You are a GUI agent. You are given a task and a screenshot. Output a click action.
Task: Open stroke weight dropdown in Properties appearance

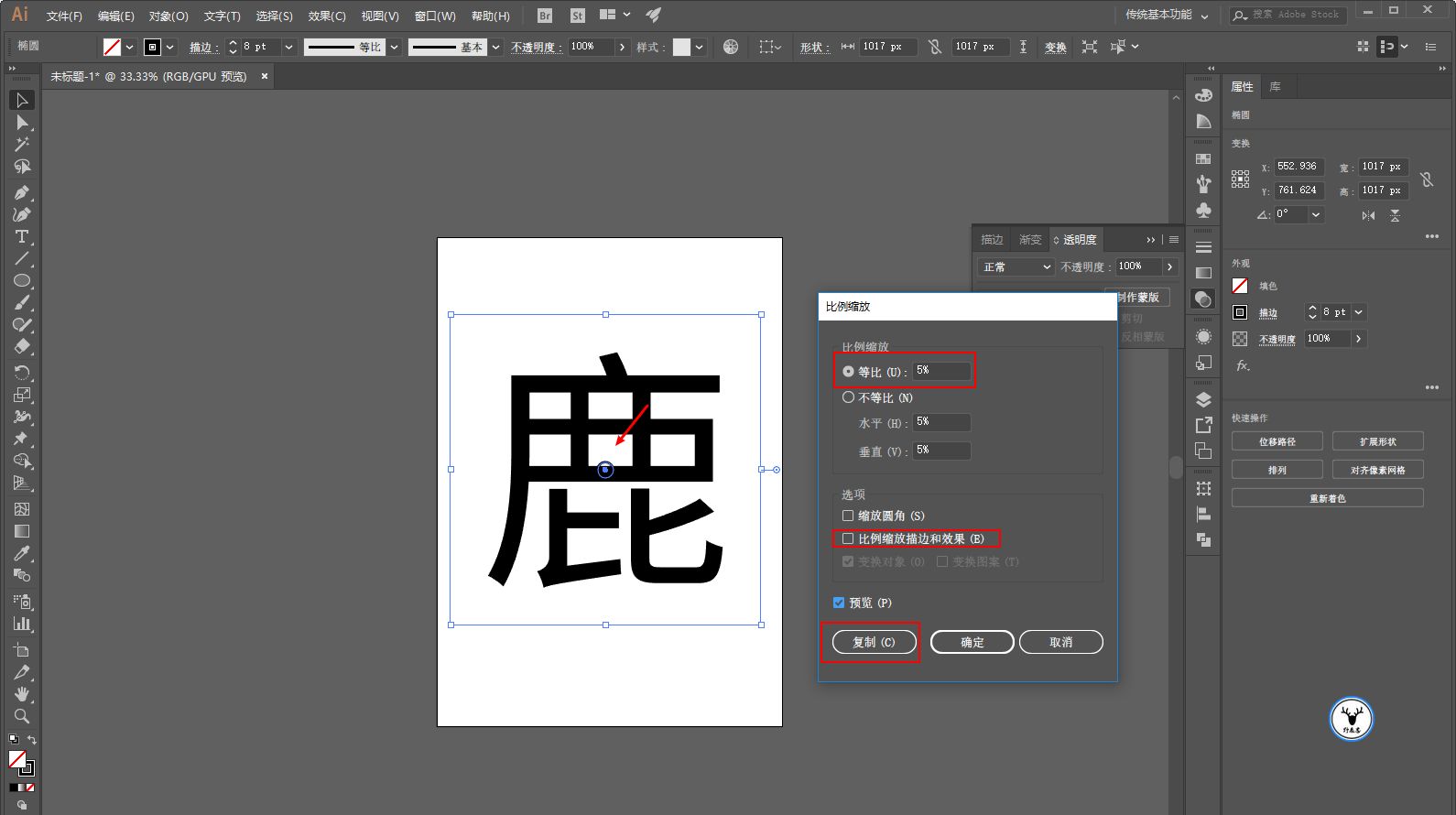(1359, 312)
